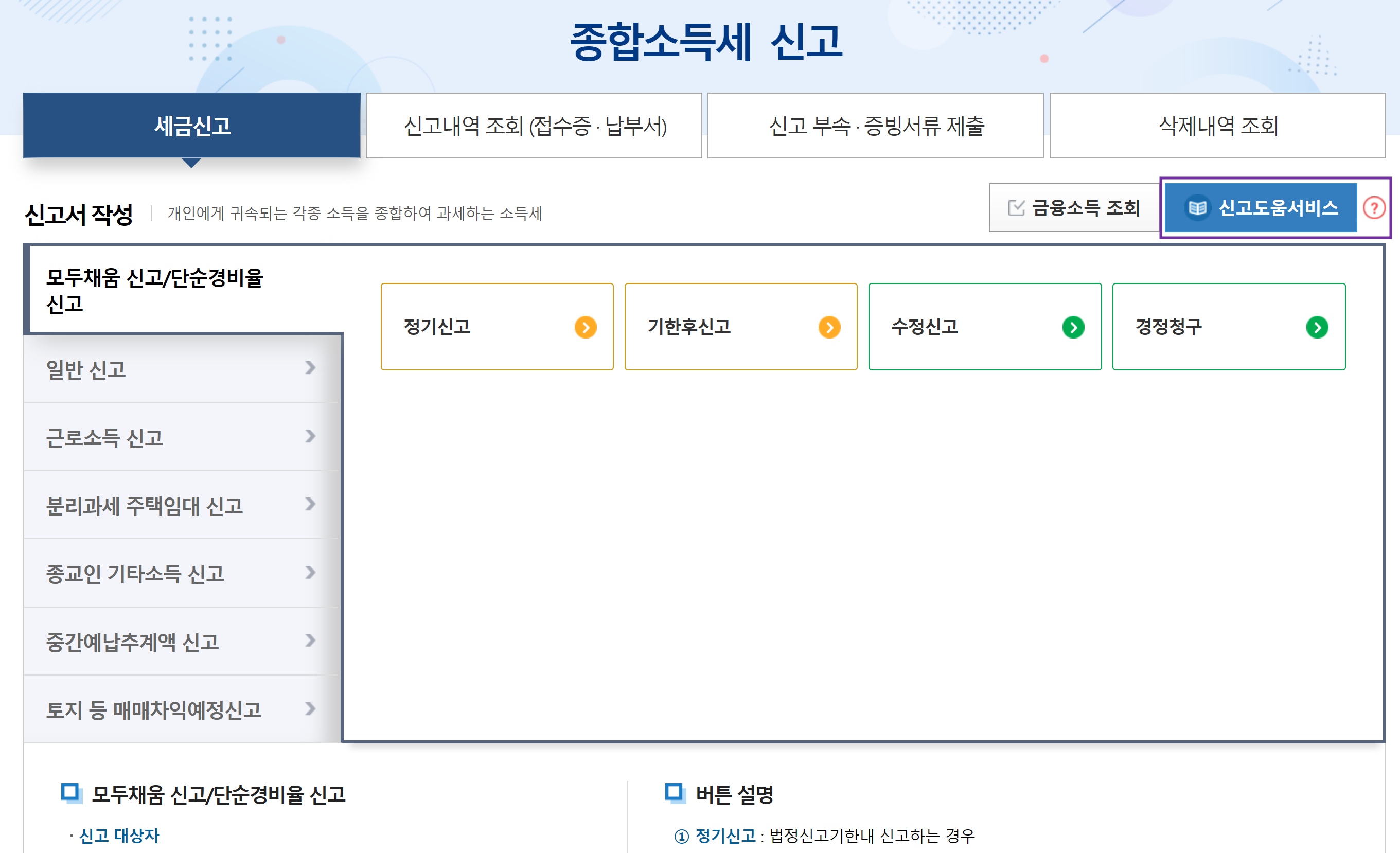The image size is (1400, 853).
Task: Switch to 신고 부속·증빙서류 제출 tab
Action: point(876,126)
